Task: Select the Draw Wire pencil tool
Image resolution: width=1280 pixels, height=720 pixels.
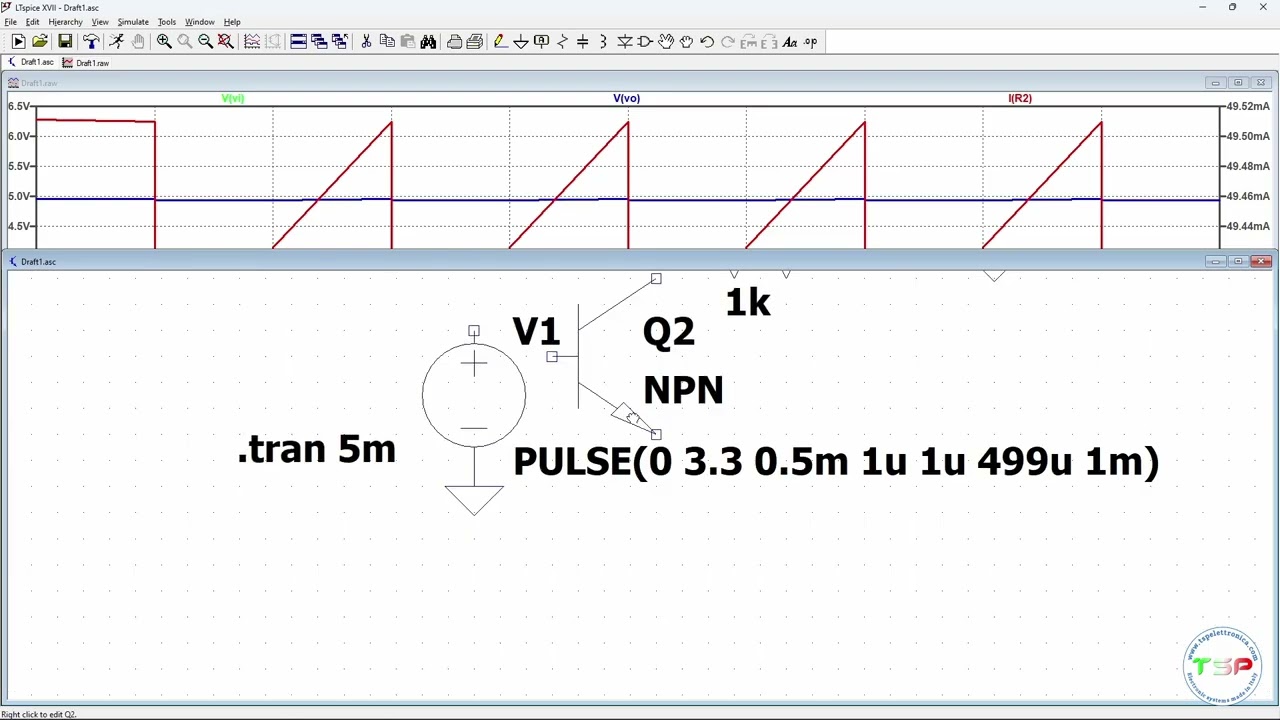Action: tap(500, 42)
